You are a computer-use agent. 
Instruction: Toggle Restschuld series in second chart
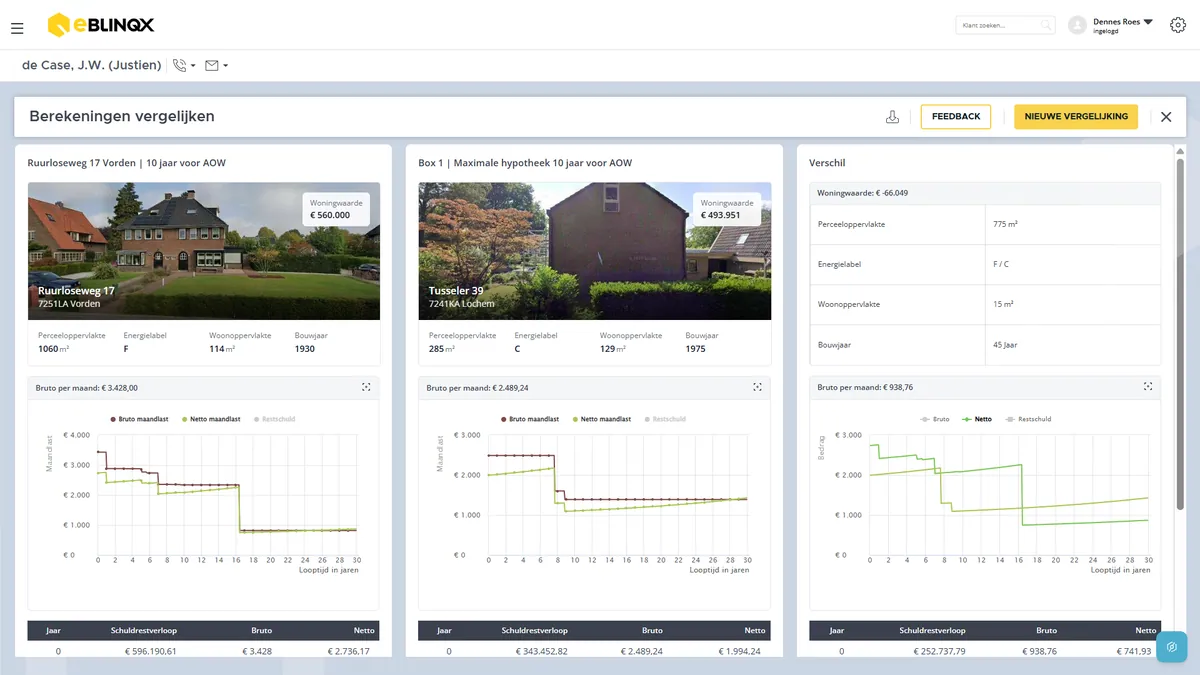tap(665, 419)
